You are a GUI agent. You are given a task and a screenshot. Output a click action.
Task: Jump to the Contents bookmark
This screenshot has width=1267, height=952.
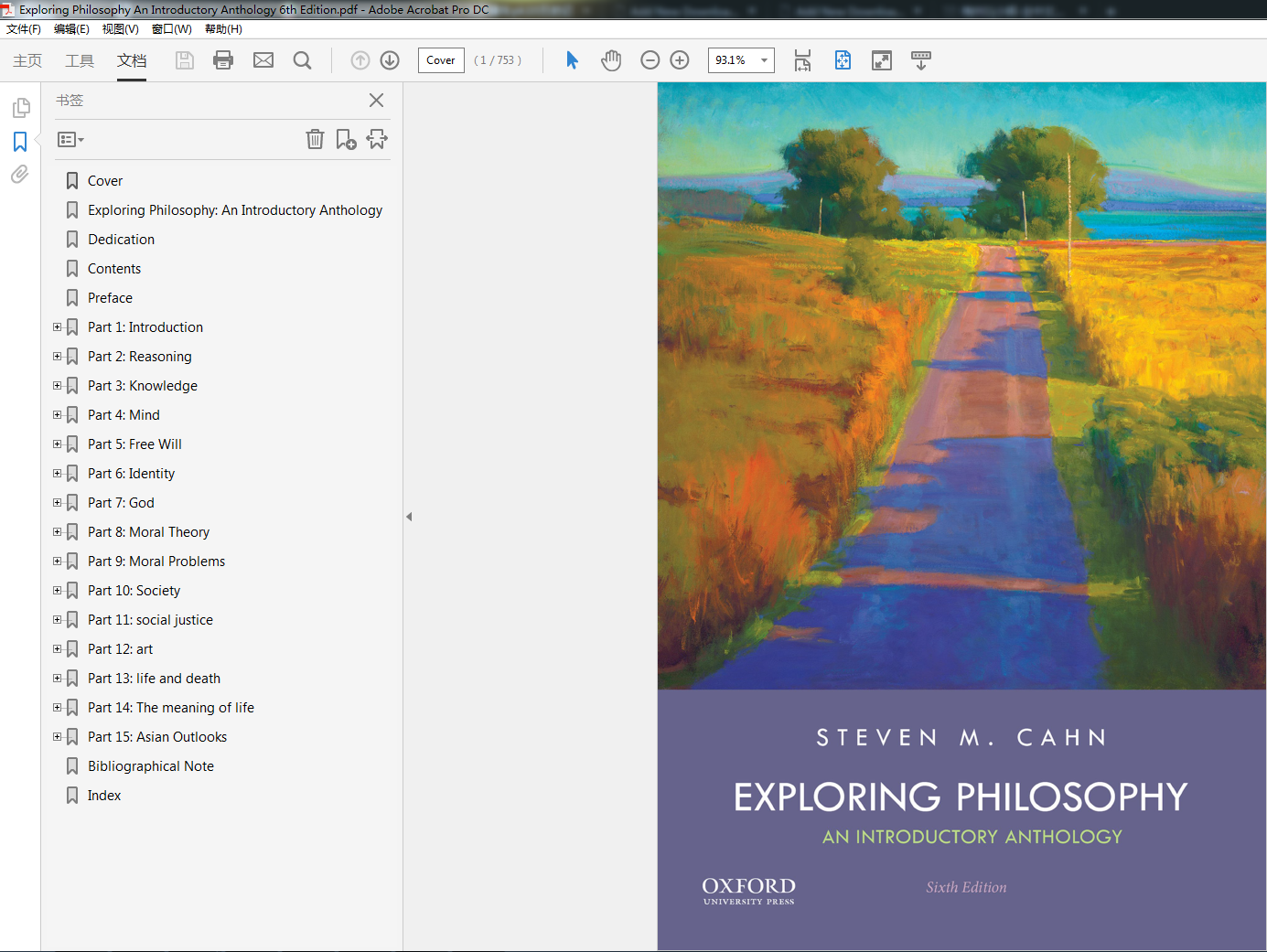[x=114, y=269]
